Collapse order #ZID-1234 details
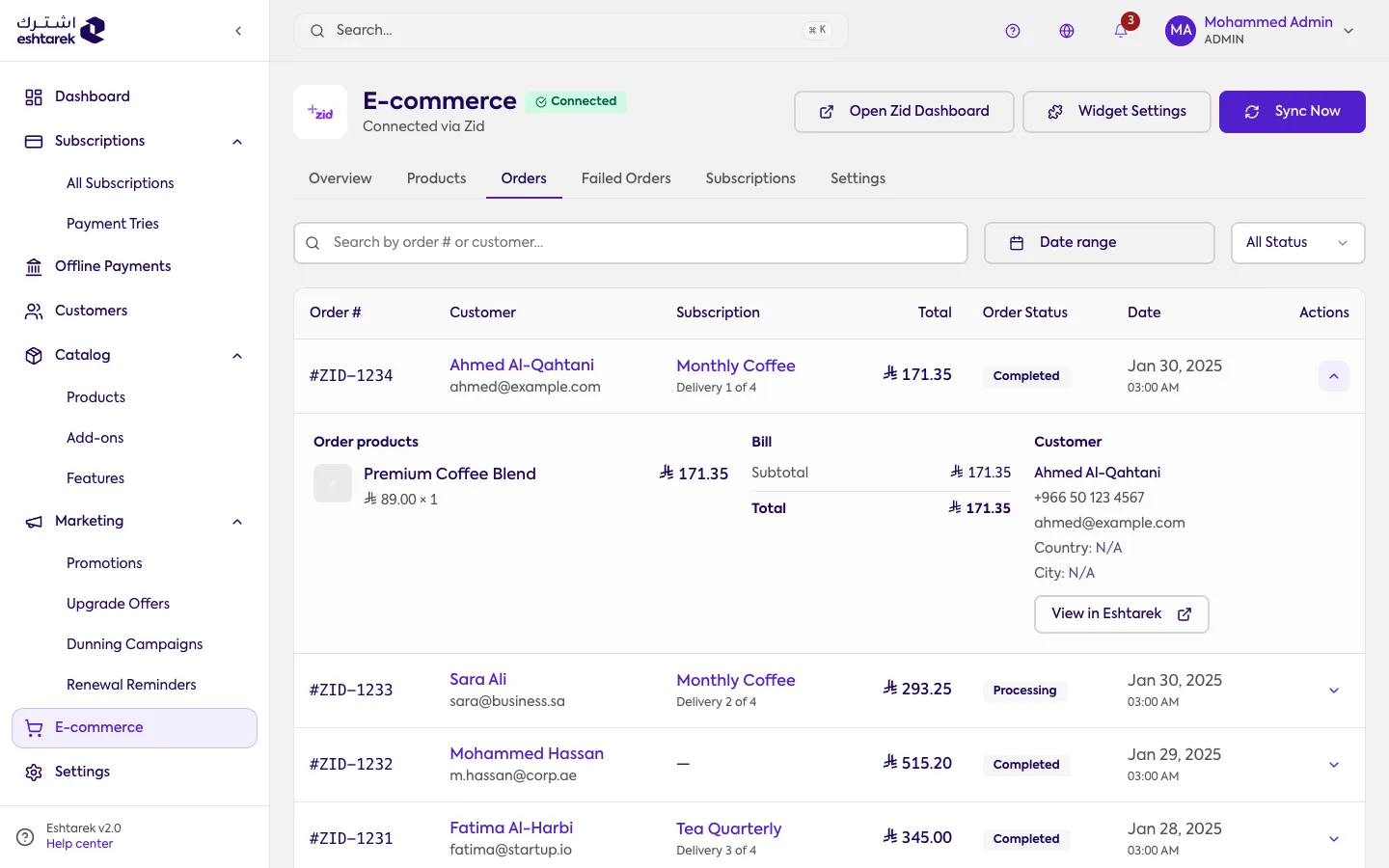 point(1334,376)
